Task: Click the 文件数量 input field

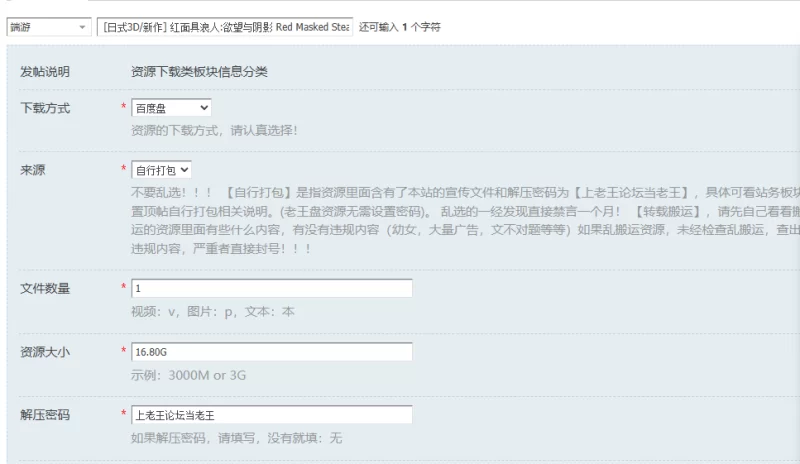Action: [271, 288]
